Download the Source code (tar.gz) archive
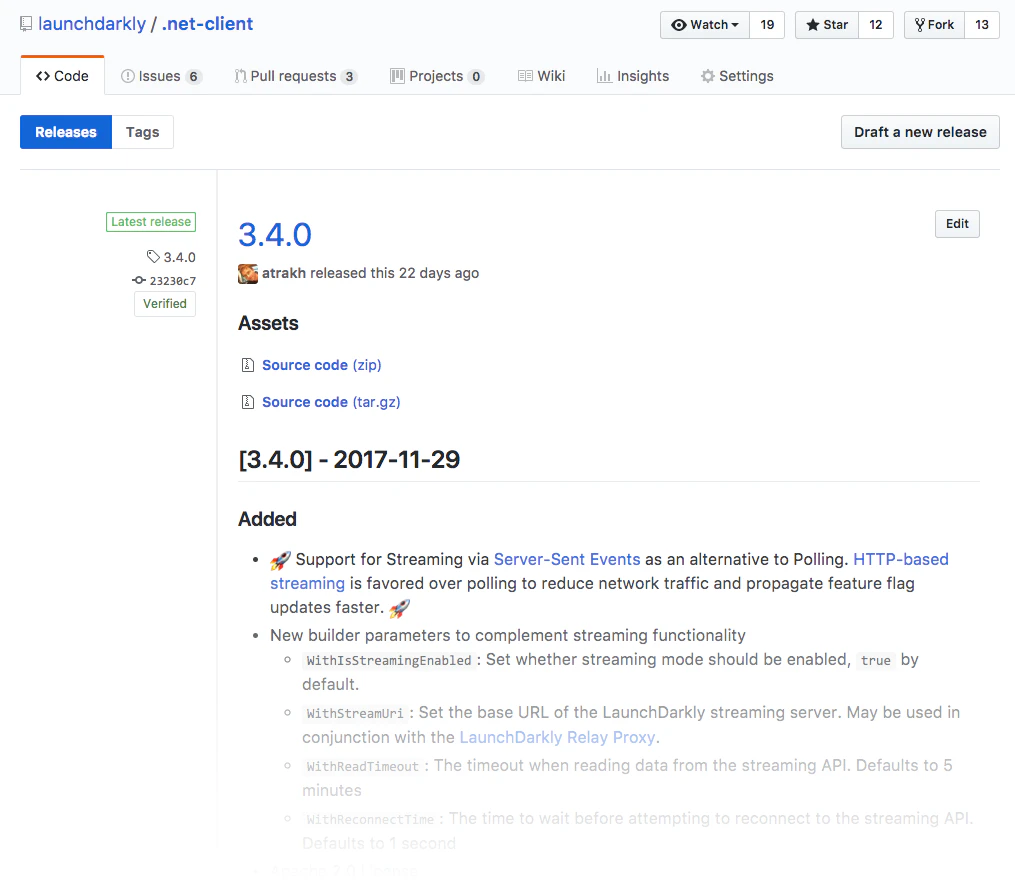This screenshot has height=886, width=1015. click(331, 401)
